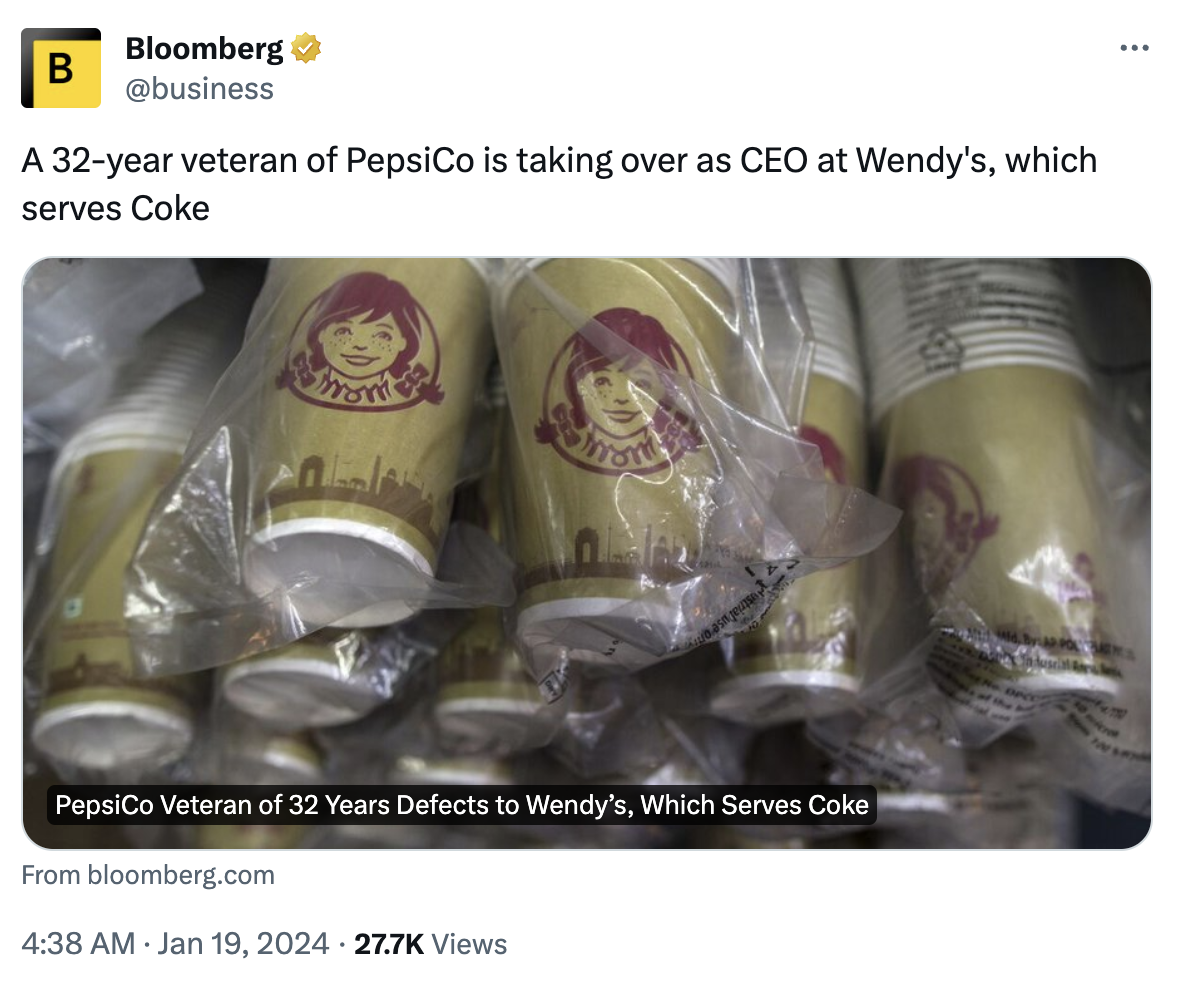This screenshot has width=1178, height=992.
Task: Click the word "Coke" in the tweet text
Action: point(170,208)
